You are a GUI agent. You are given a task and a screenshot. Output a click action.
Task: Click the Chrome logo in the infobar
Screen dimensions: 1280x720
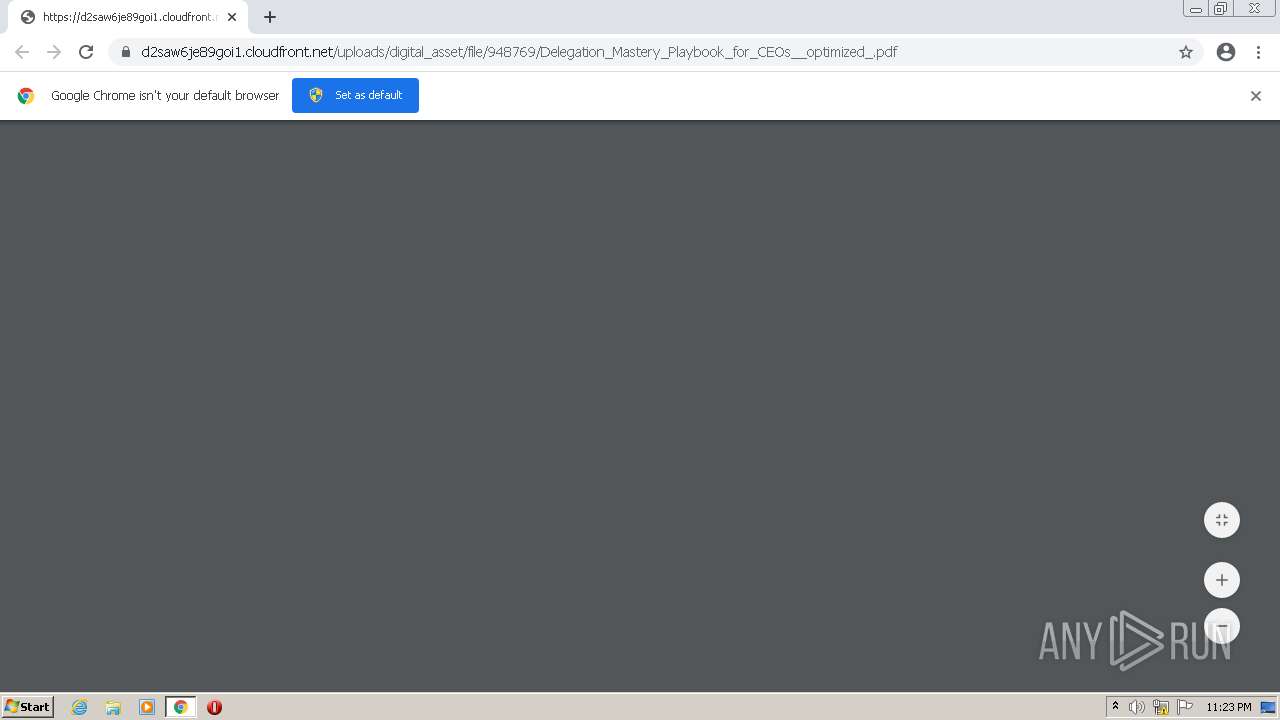[x=26, y=96]
